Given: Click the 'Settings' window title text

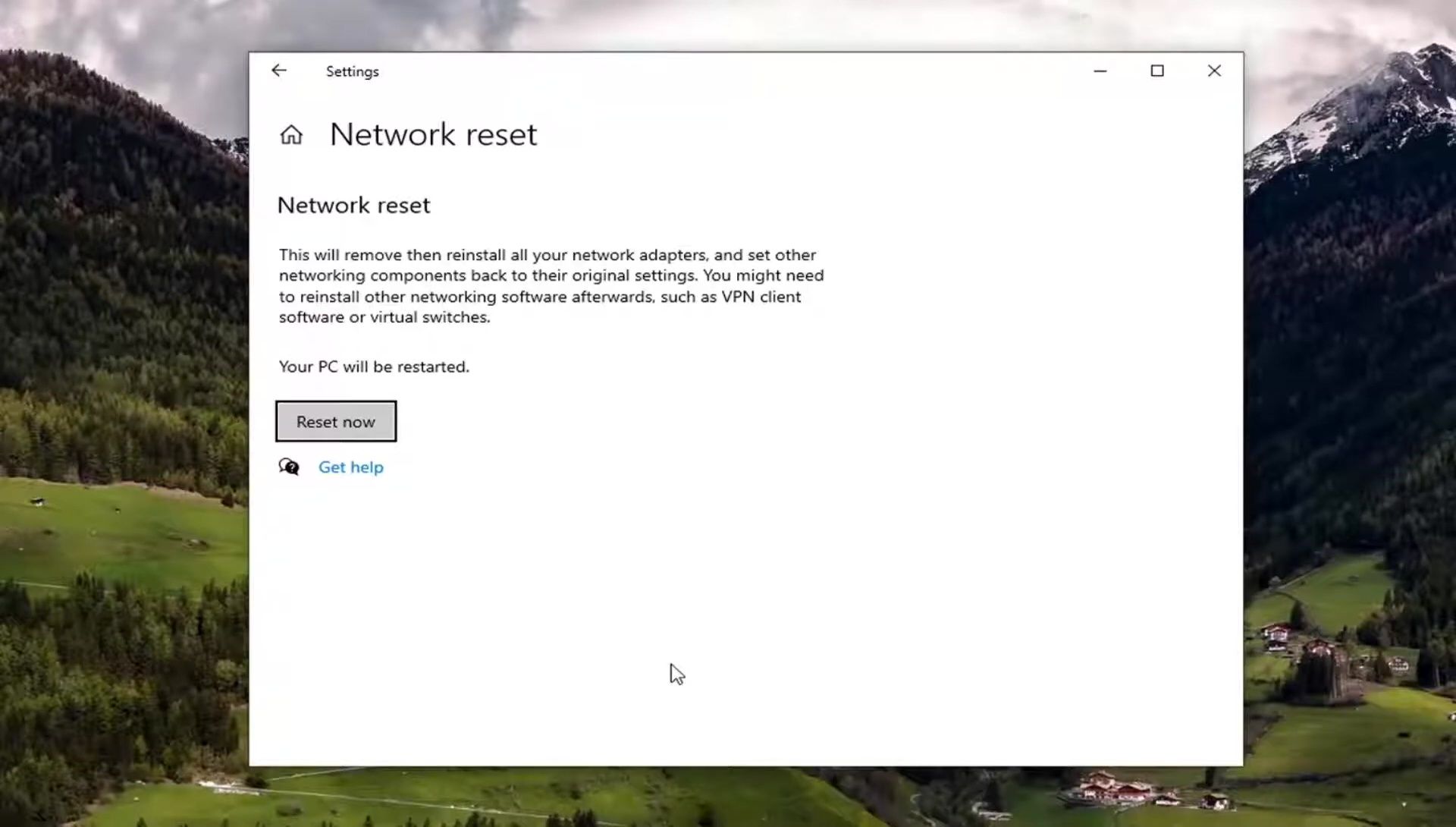Looking at the screenshot, I should [352, 71].
